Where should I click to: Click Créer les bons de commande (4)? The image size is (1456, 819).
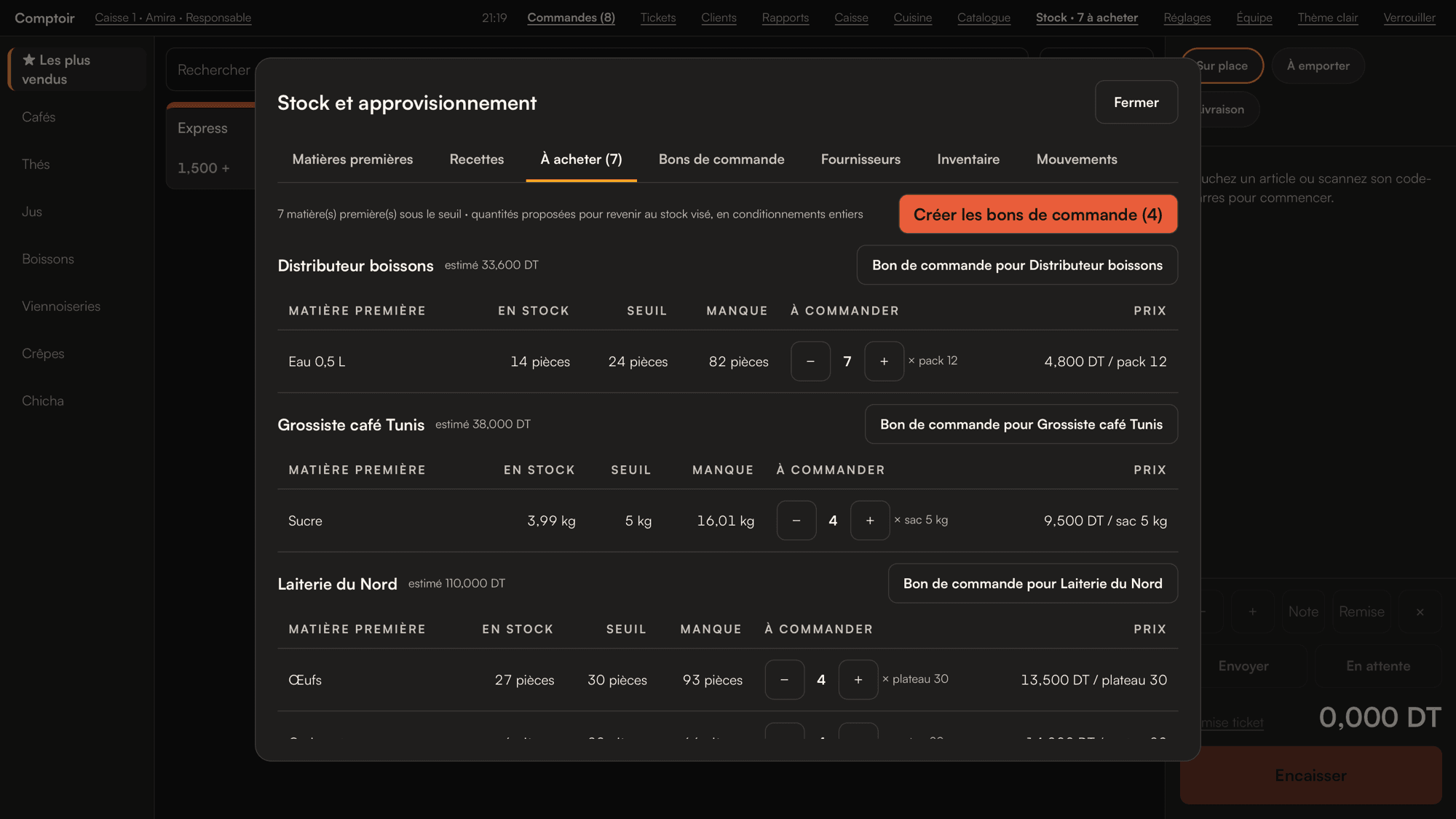coord(1037,214)
